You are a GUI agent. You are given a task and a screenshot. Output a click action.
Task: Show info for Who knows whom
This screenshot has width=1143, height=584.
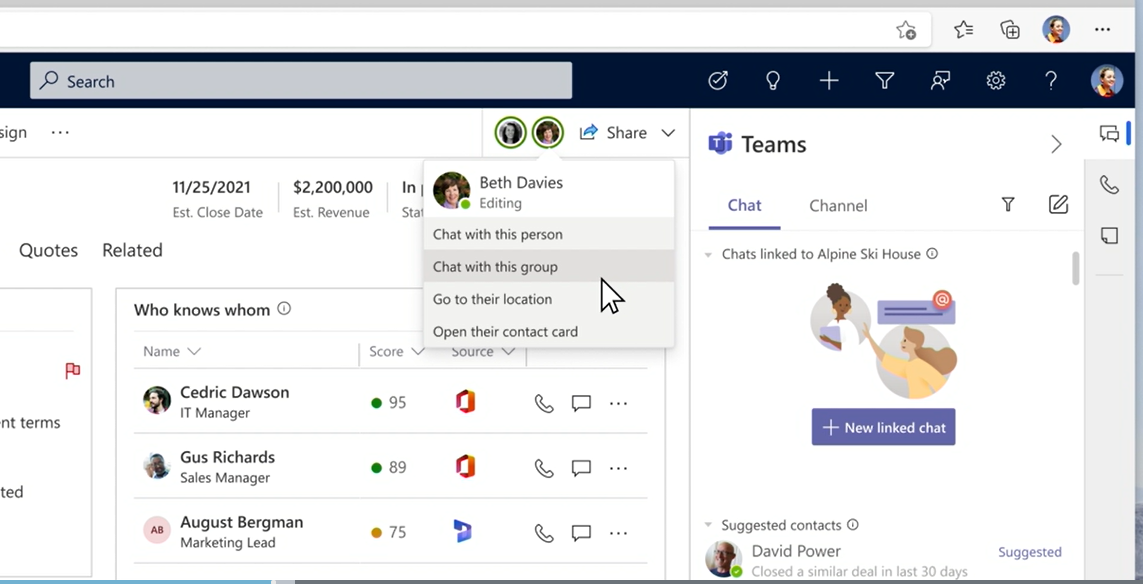click(x=284, y=309)
